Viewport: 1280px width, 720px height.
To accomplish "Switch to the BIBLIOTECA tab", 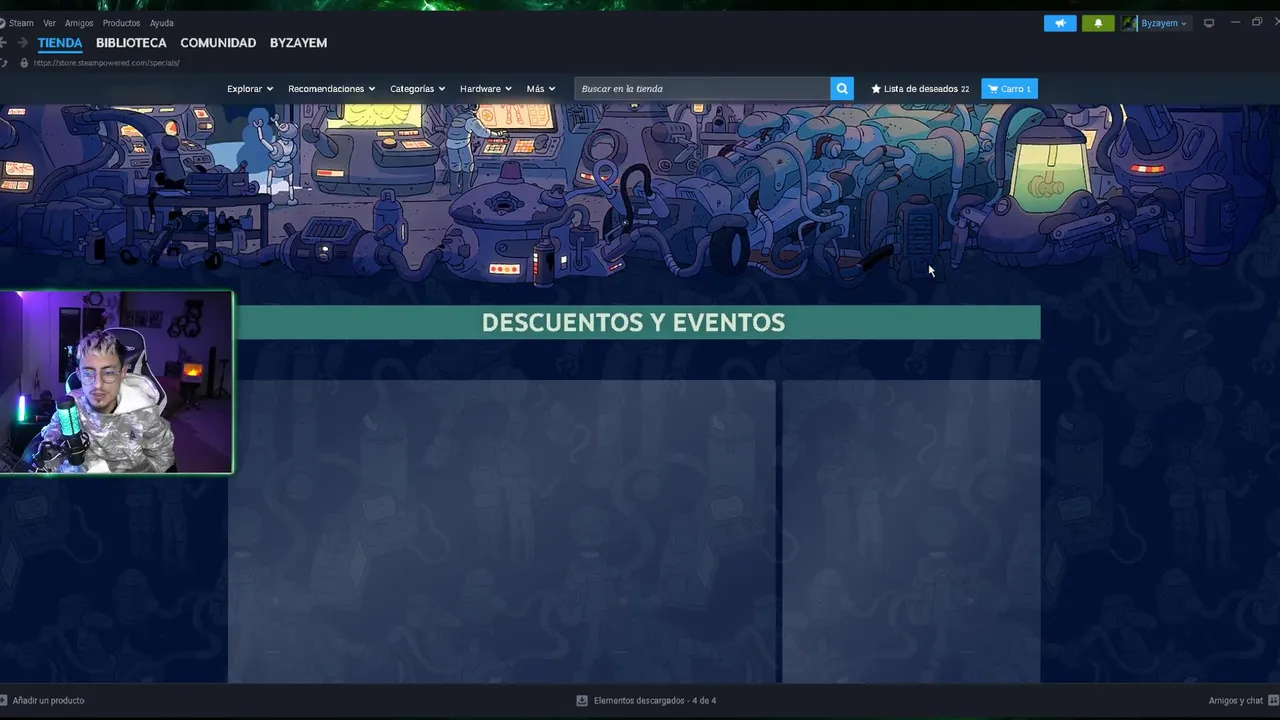I will (131, 43).
